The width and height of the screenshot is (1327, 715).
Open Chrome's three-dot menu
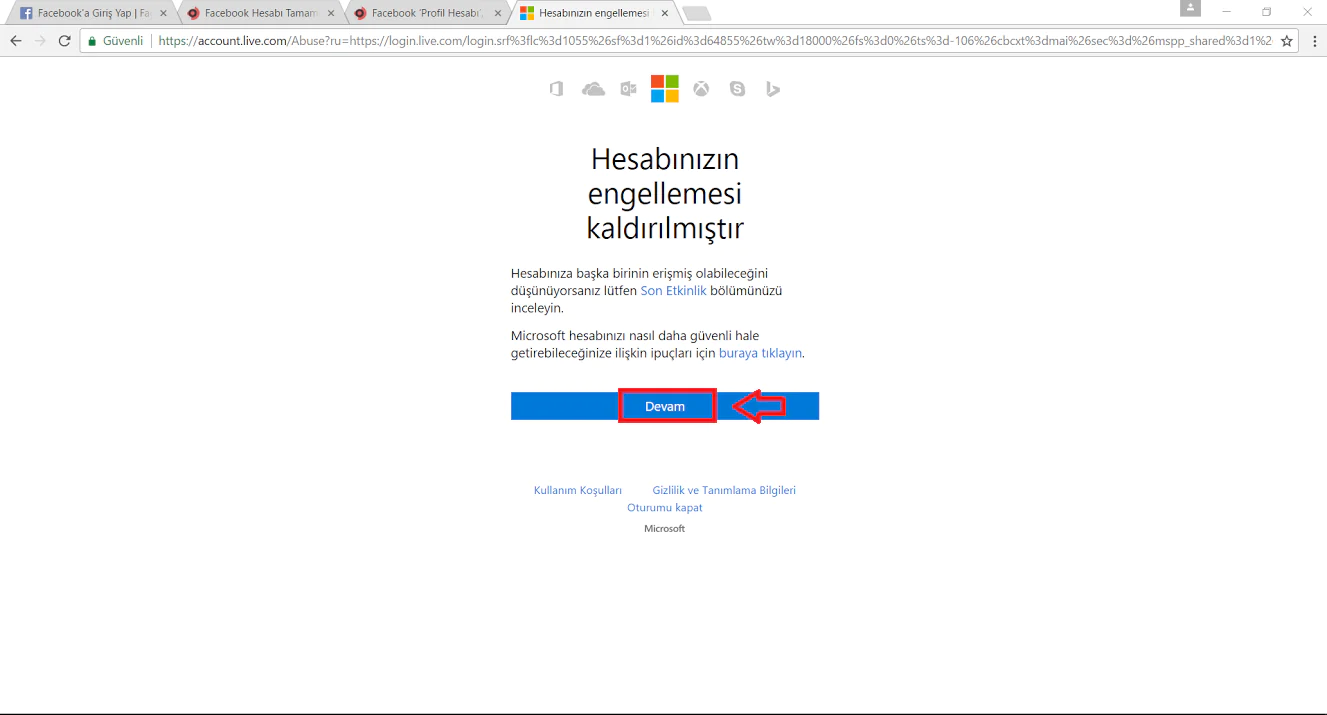click(x=1314, y=41)
